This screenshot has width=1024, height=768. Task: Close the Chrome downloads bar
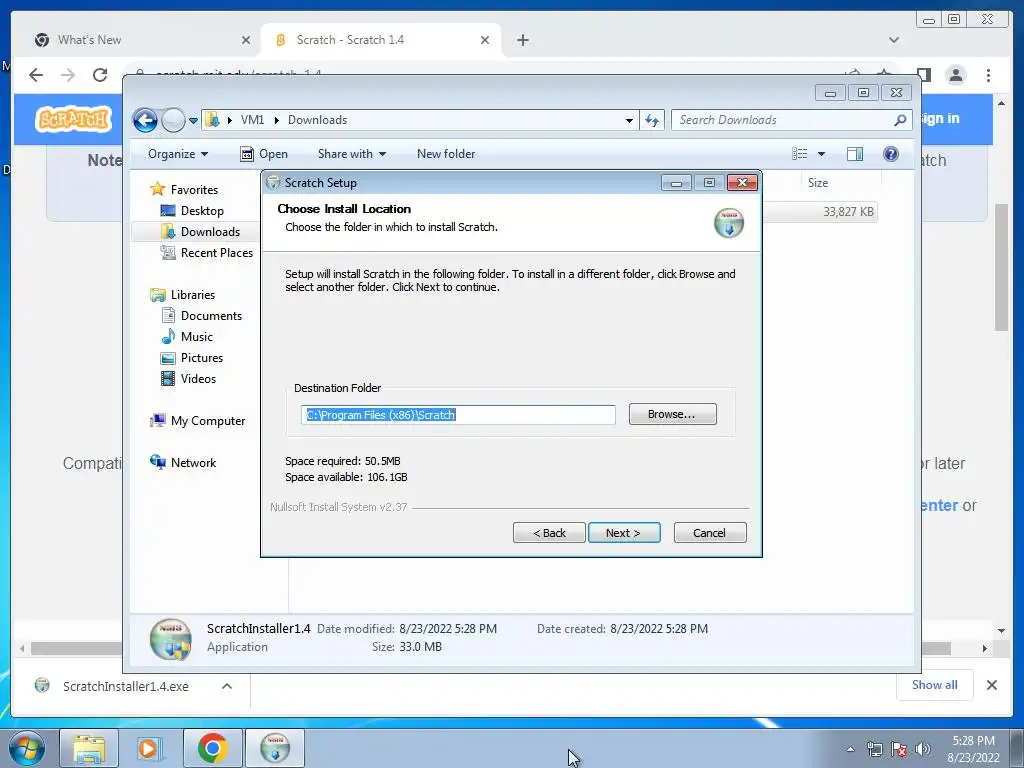(x=991, y=685)
